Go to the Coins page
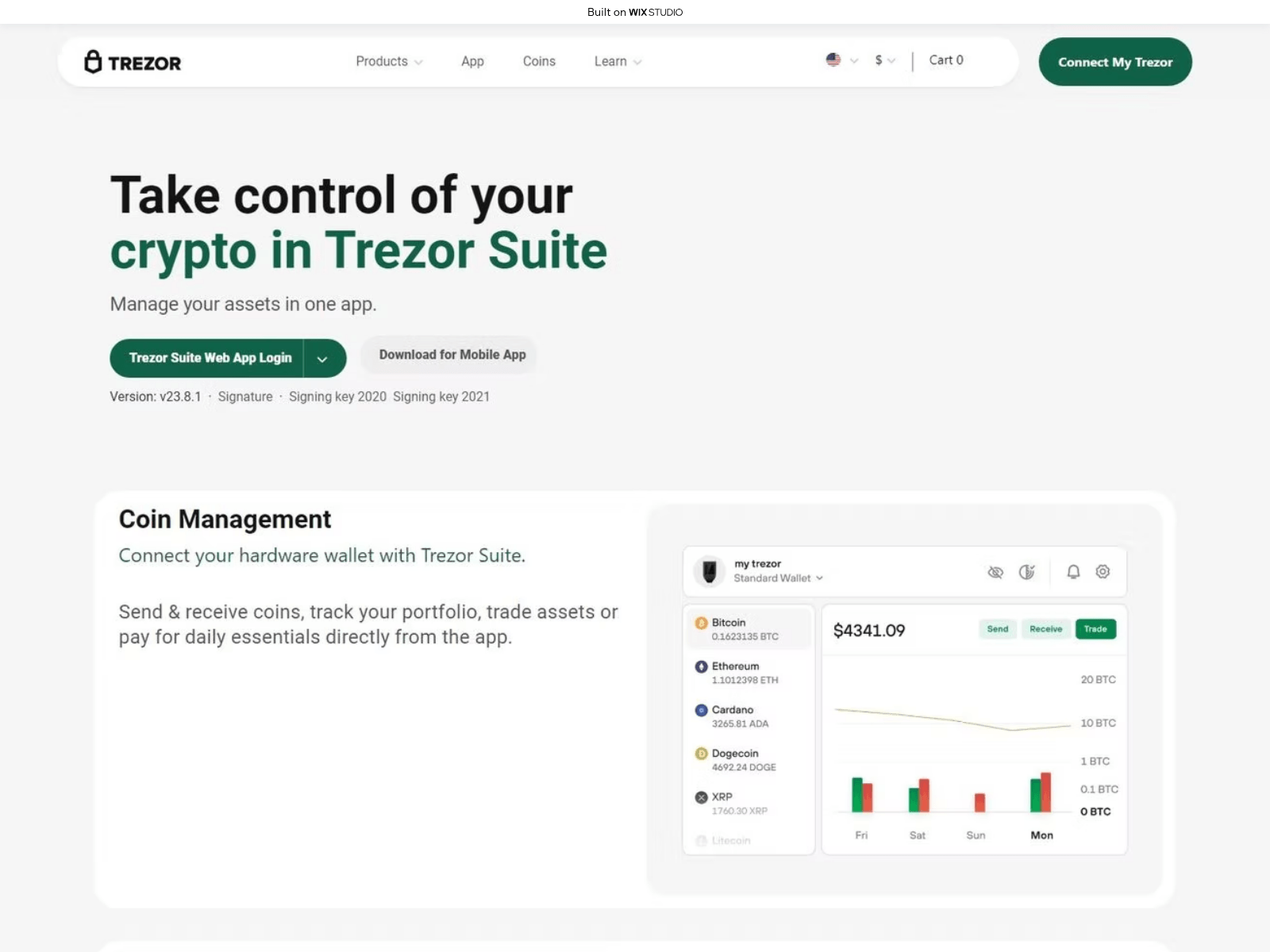1270x952 pixels. (x=539, y=61)
